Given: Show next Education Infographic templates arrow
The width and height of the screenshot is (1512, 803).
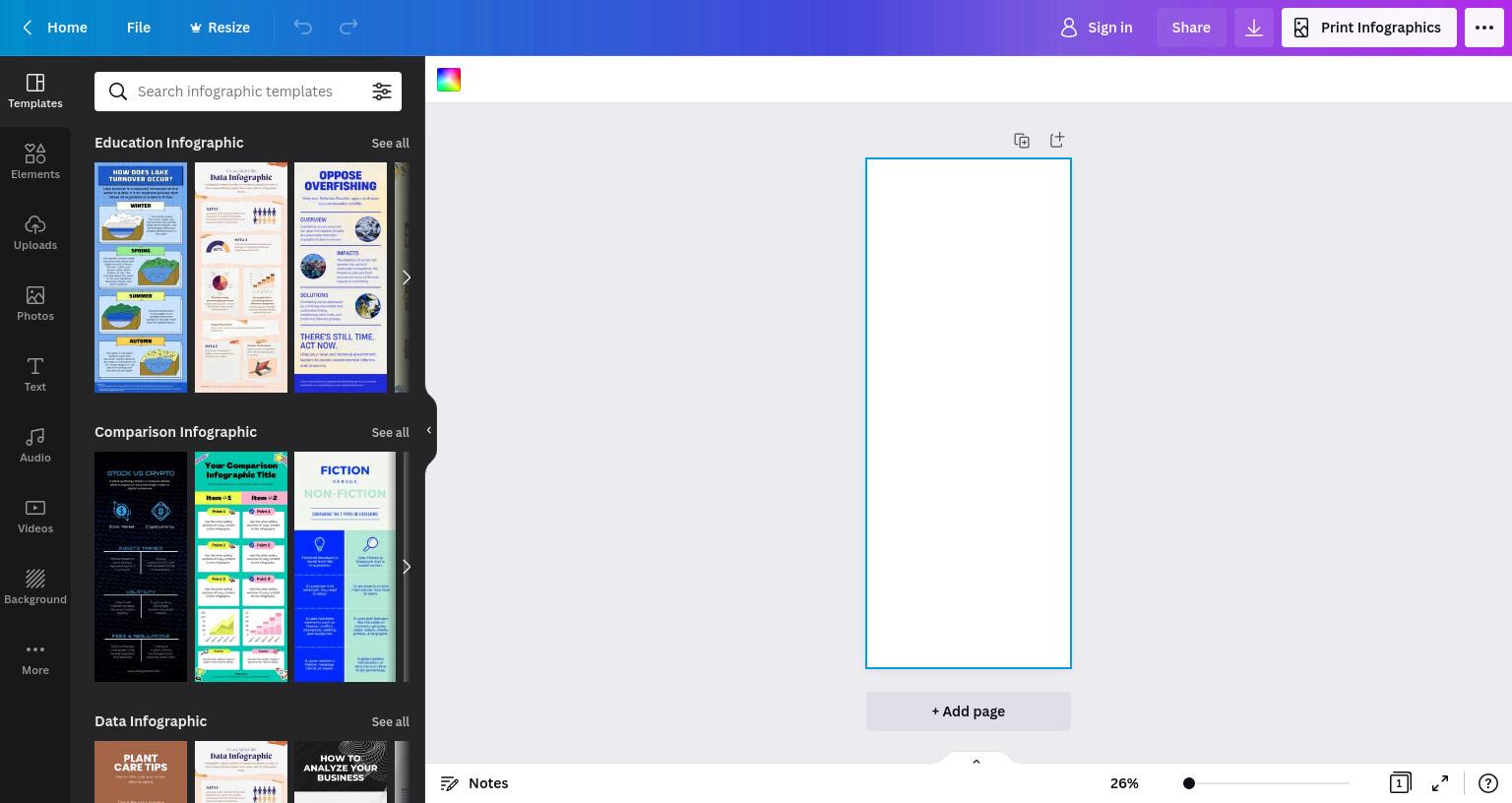Looking at the screenshot, I should [x=406, y=278].
